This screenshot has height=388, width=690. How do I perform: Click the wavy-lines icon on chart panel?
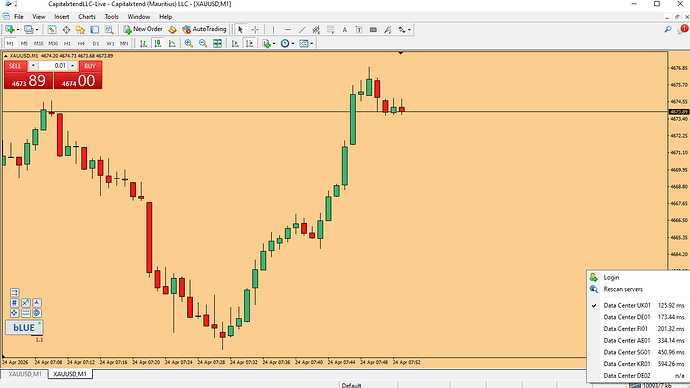pos(26,313)
